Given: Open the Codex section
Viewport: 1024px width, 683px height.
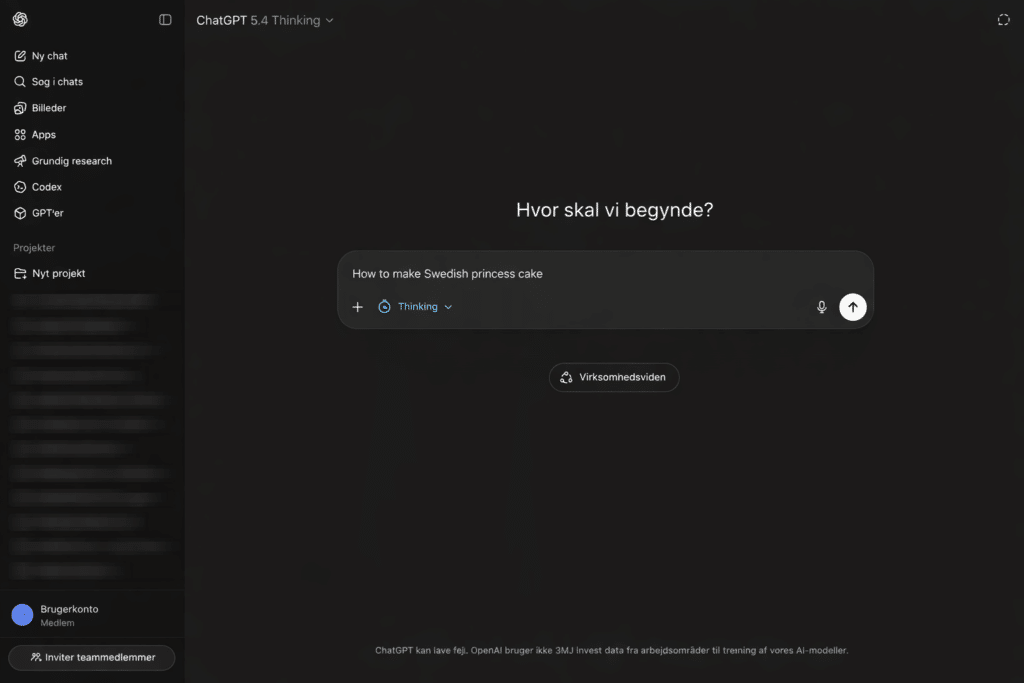Looking at the screenshot, I should (x=44, y=186).
